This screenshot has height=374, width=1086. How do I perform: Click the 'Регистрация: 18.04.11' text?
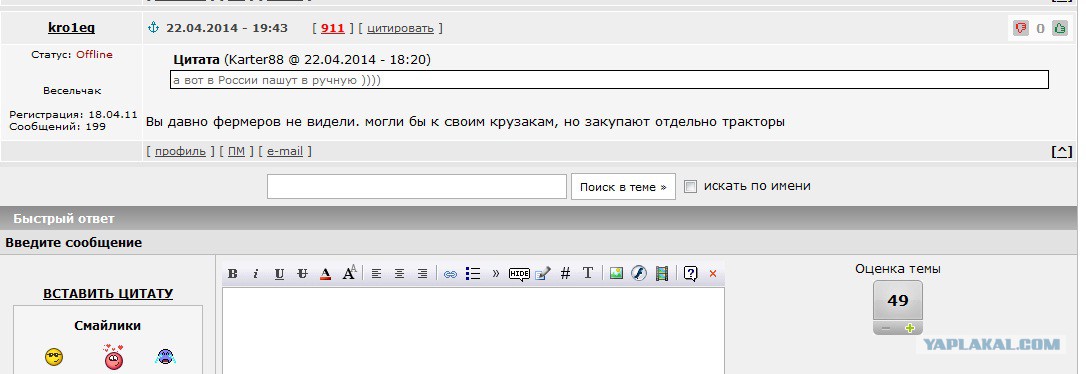click(x=73, y=114)
